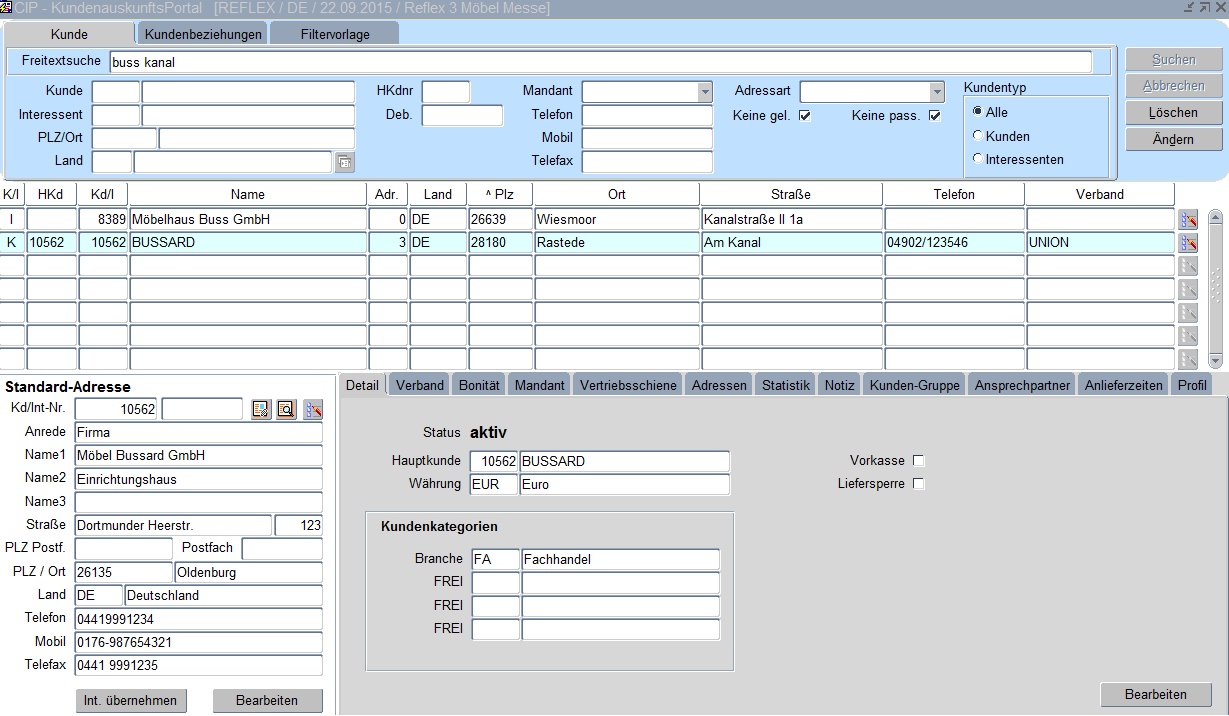Switch to the Kundenbeziehungen tab
The image size is (1229, 716).
point(203,34)
